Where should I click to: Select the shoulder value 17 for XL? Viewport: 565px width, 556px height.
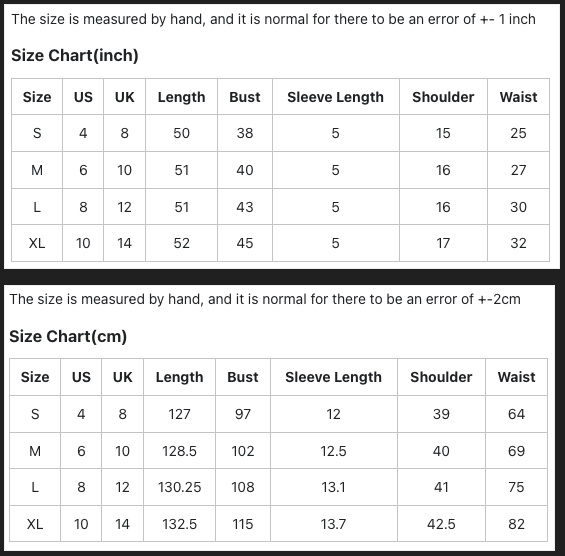443,243
